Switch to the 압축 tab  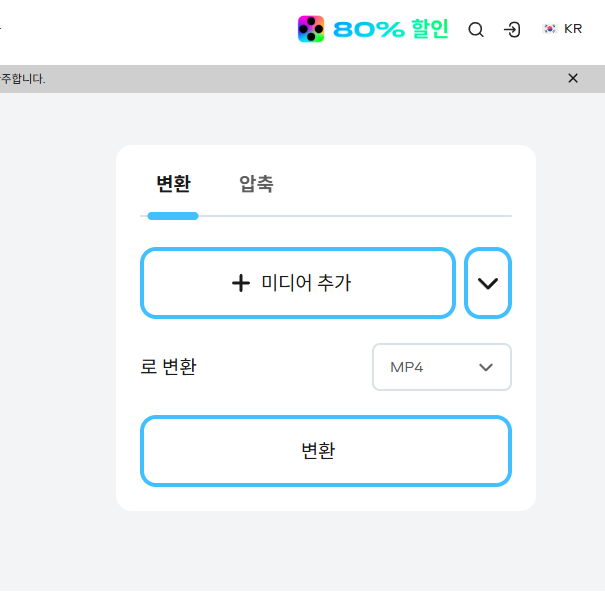coord(256,184)
